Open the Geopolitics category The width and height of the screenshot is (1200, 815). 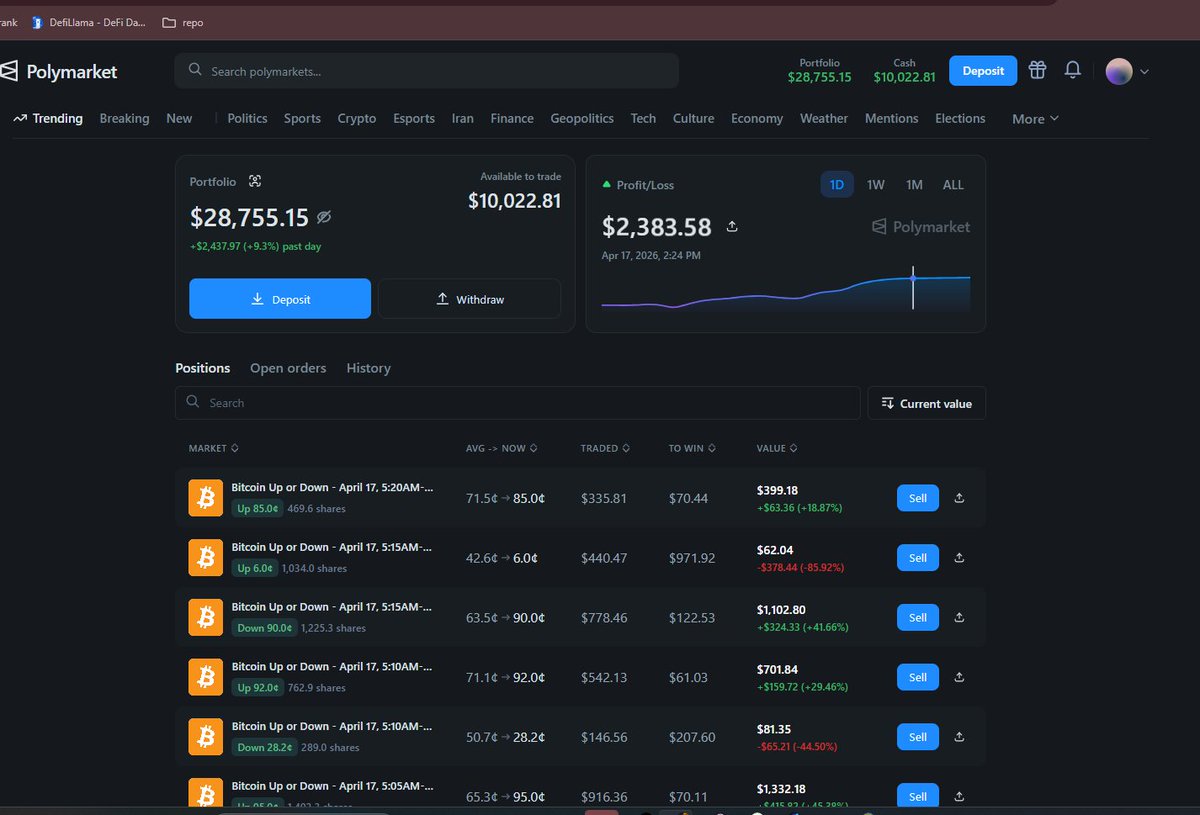(582, 118)
